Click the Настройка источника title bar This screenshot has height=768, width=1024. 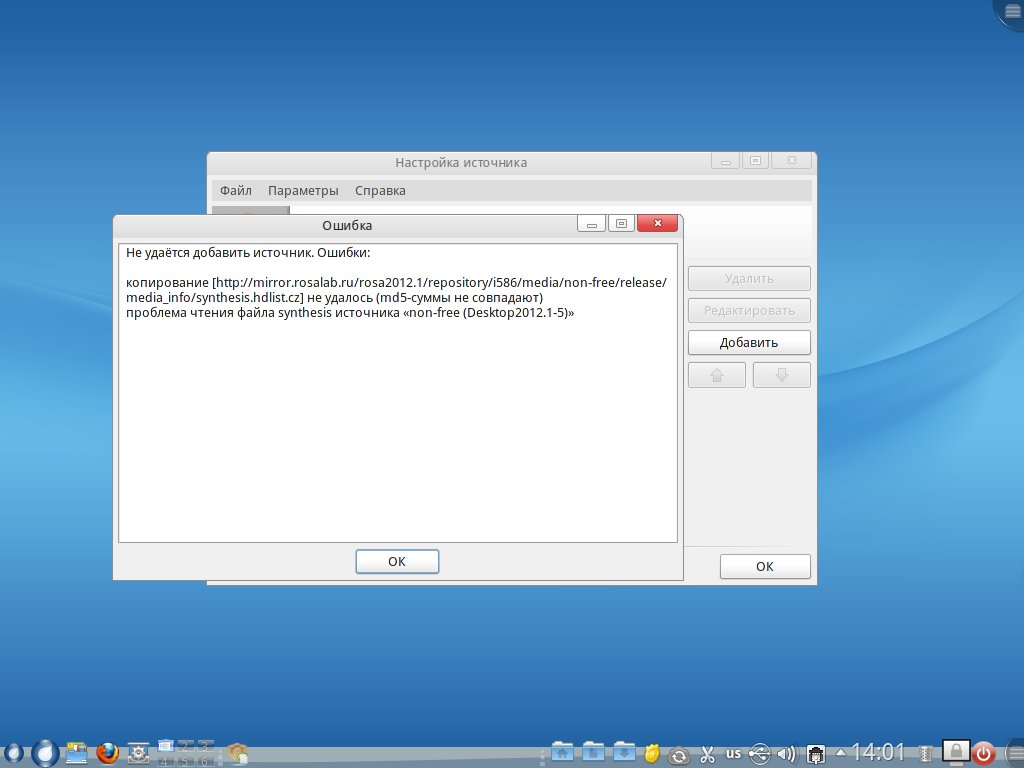pos(460,163)
